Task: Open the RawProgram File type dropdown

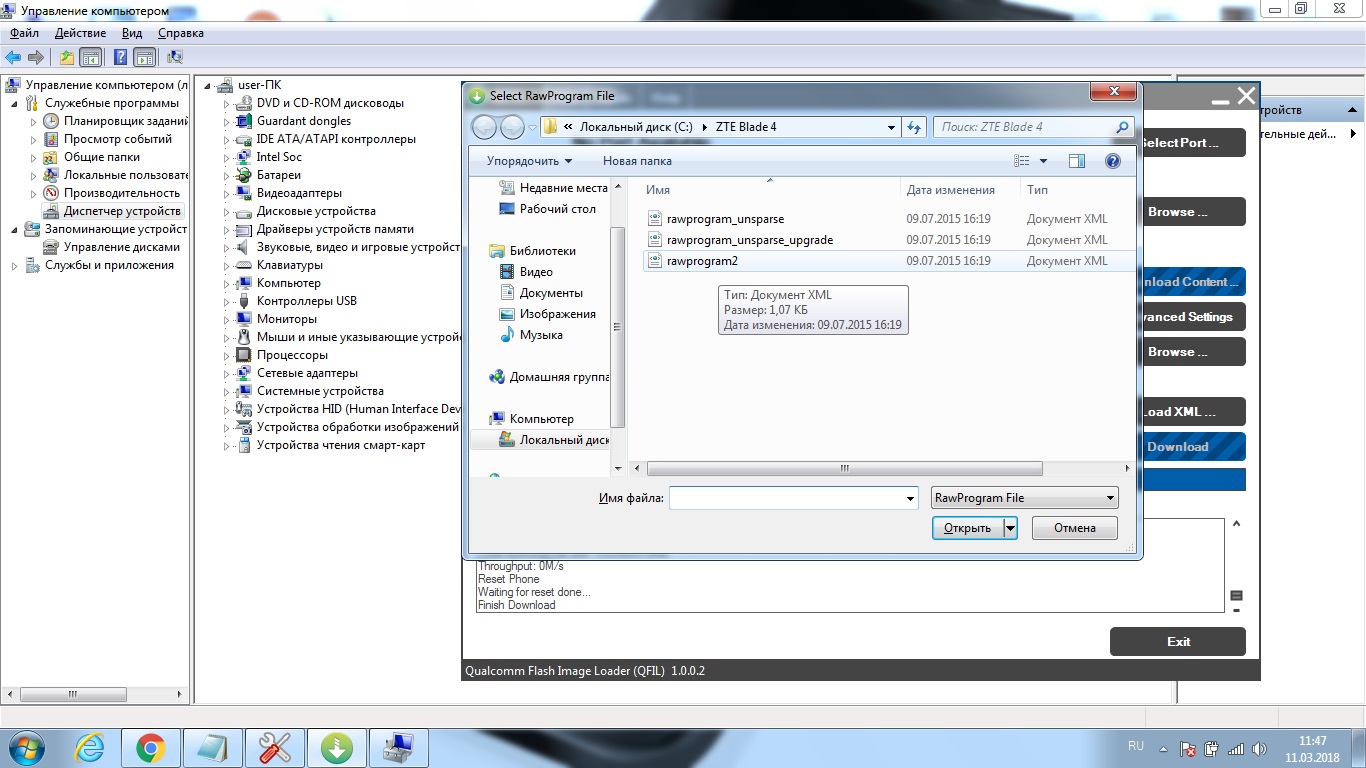Action: 1024,498
